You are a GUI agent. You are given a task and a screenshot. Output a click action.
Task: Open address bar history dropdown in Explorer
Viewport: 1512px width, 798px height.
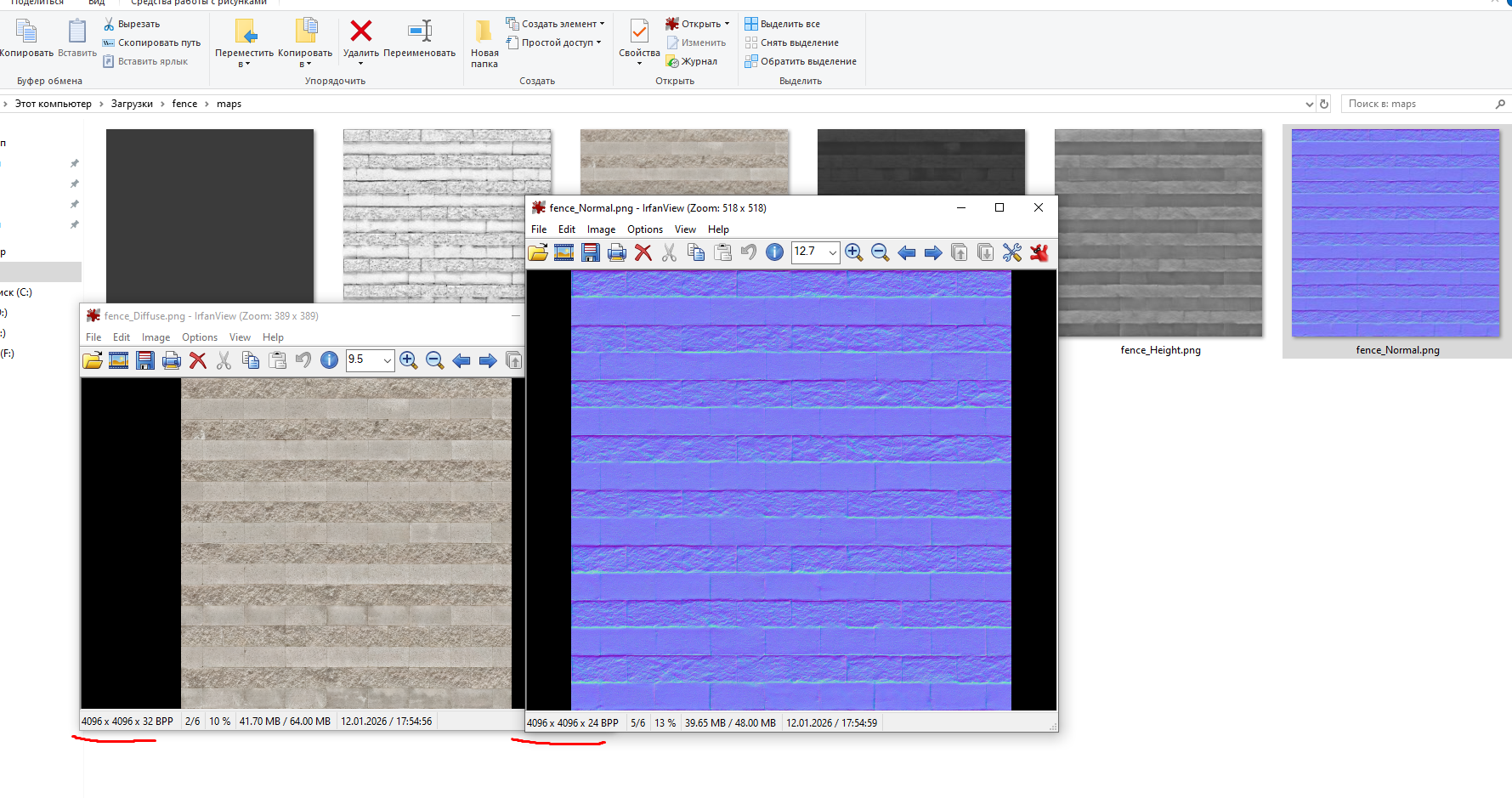[x=1309, y=104]
